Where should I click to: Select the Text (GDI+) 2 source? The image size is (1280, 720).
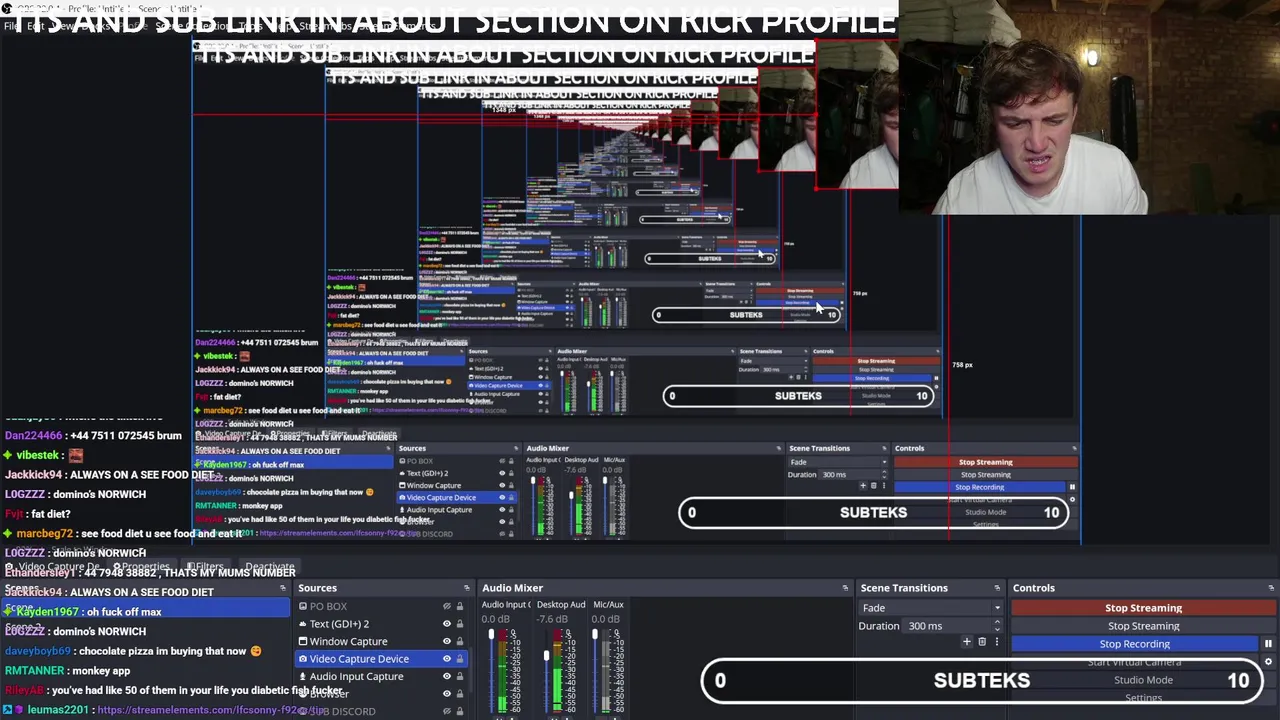tap(381, 624)
